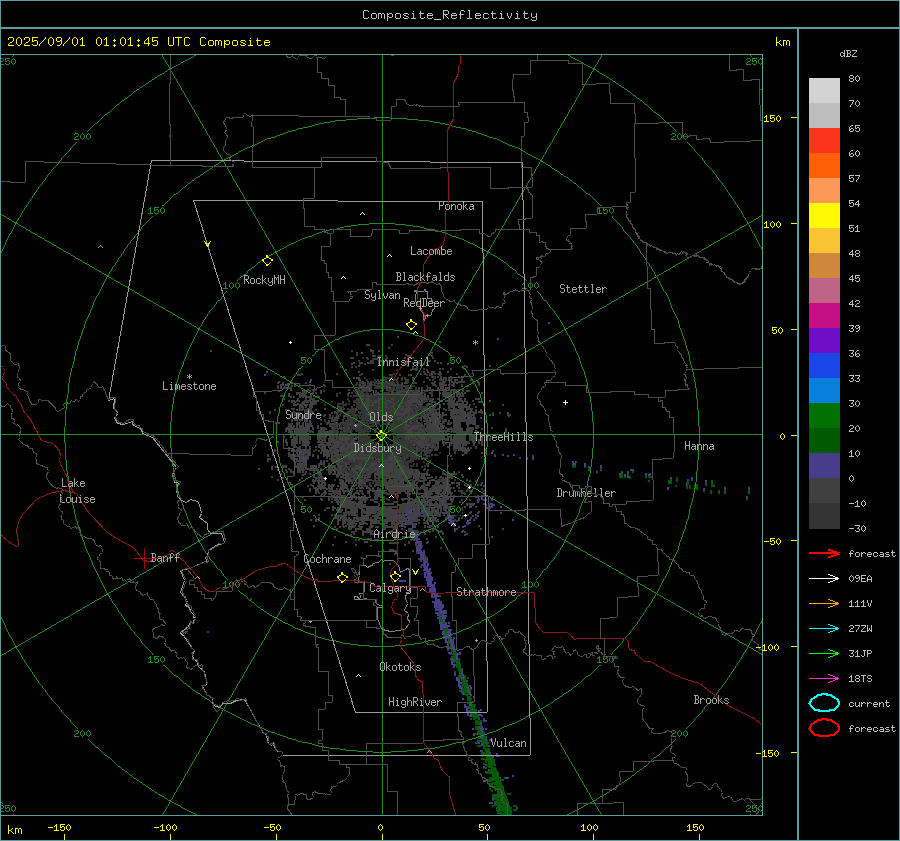Click the Innisfail city label
Screen dimensions: 900x841
[404, 362]
